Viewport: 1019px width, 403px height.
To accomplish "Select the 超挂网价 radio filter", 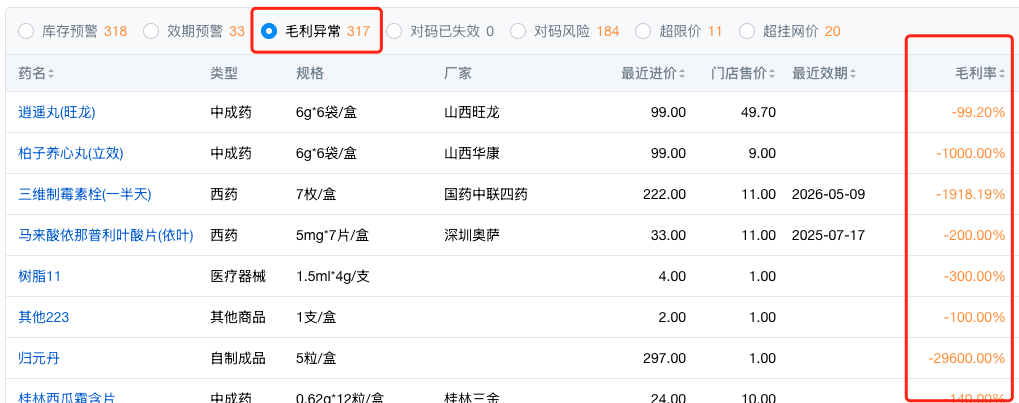I will pyautogui.click(x=747, y=31).
